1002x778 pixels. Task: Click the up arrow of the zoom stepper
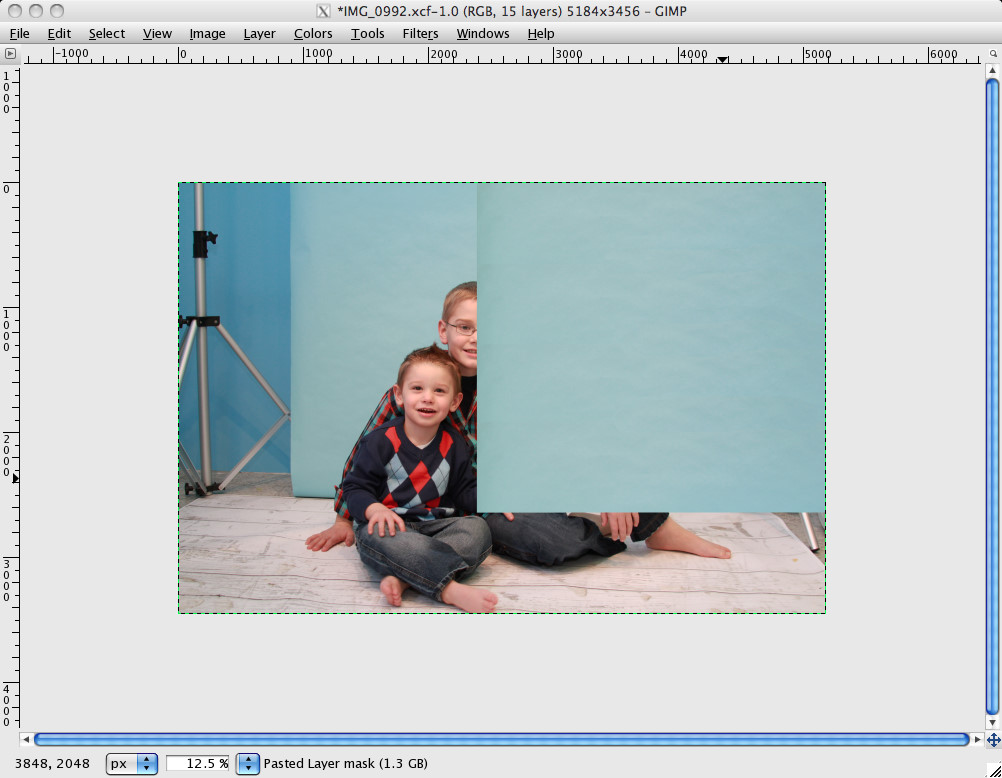coord(247,759)
